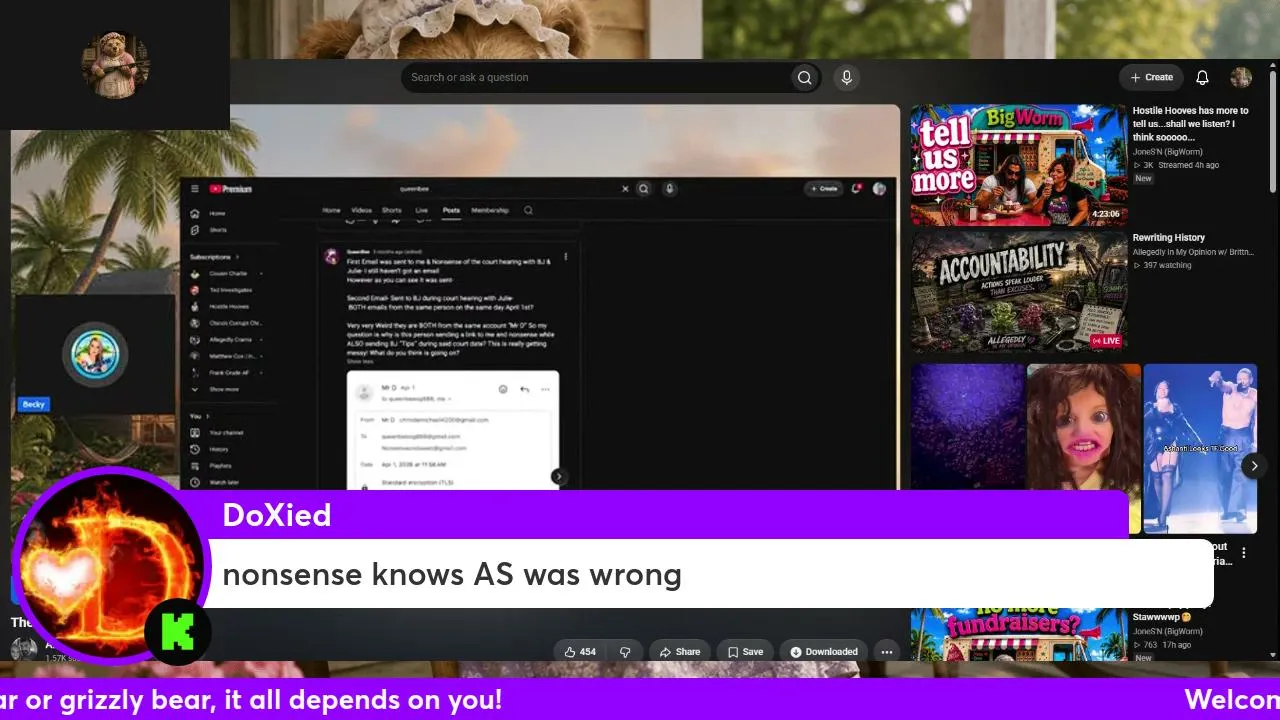Click the reply arrow in the email image
This screenshot has height=720, width=1280.
tap(524, 389)
